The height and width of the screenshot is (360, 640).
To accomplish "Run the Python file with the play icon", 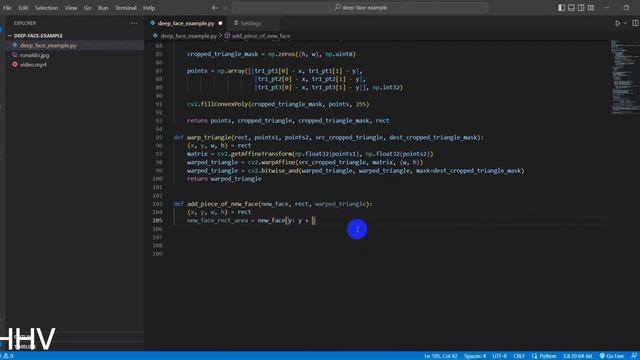I will (618, 23).
